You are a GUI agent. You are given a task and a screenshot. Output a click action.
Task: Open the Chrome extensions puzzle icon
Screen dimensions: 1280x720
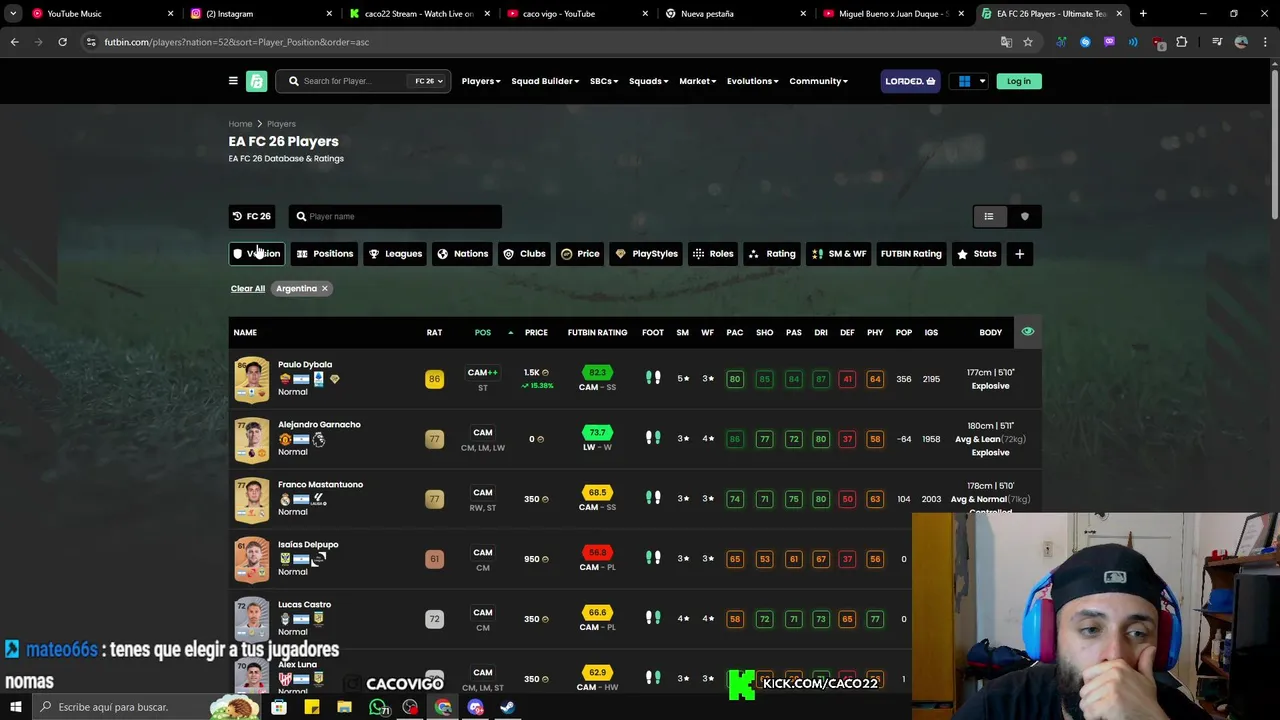point(1181,42)
